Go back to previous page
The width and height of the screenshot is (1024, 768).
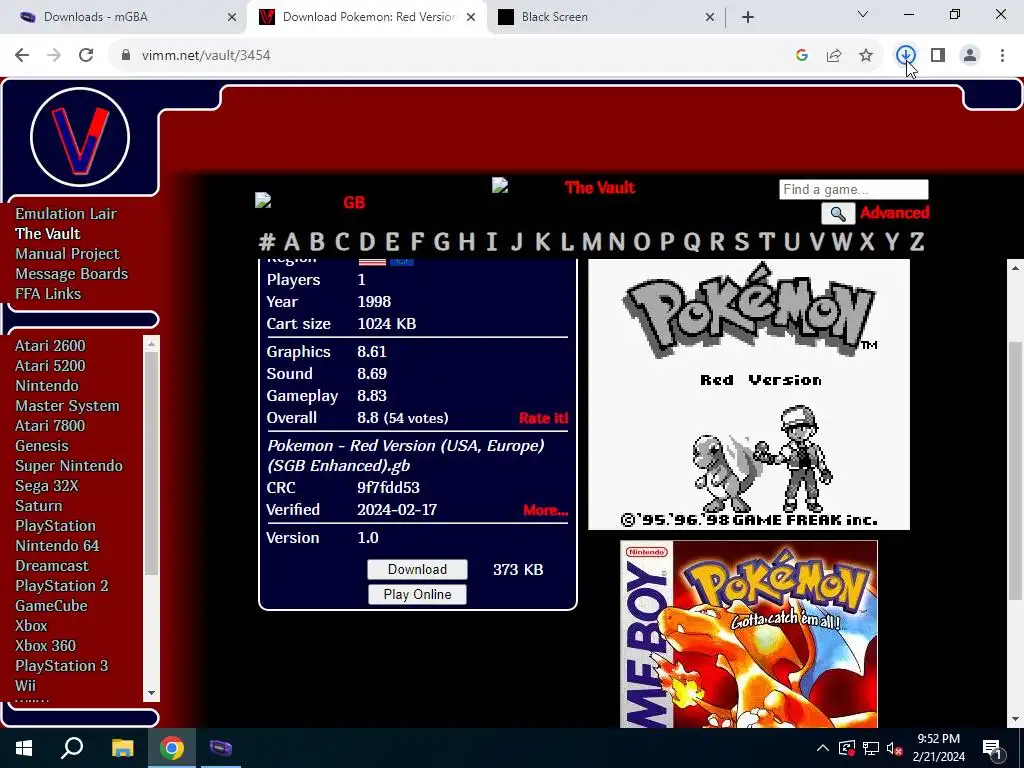pyautogui.click(x=22, y=56)
